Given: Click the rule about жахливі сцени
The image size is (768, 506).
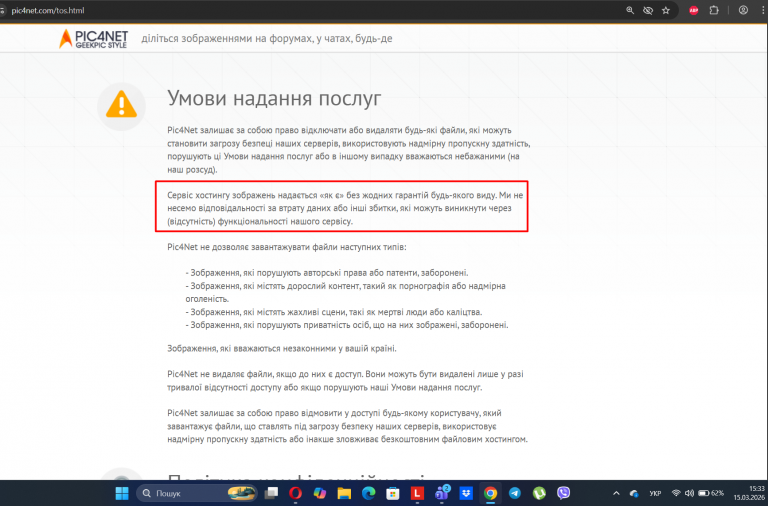Looking at the screenshot, I should (334, 312).
